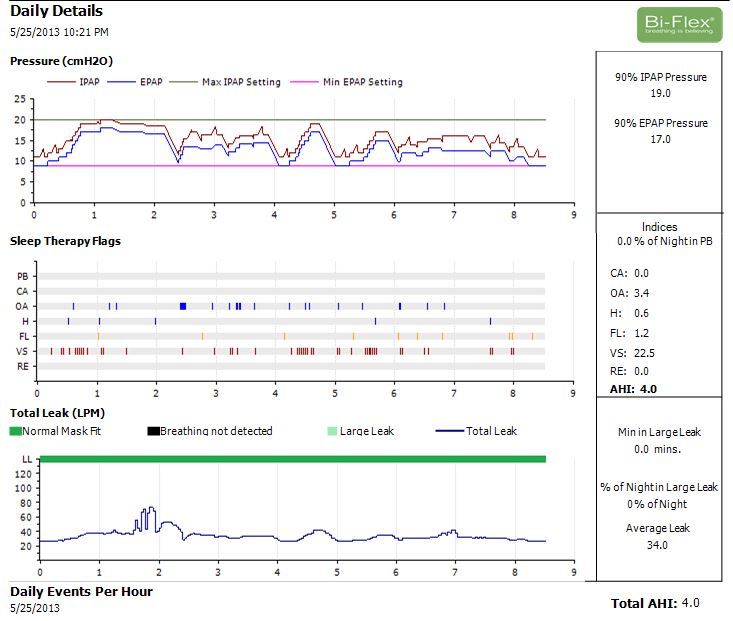This screenshot has height=621, width=733.
Task: Click the OA row label in Sleep Therapy Flags
Action: [x=22, y=306]
